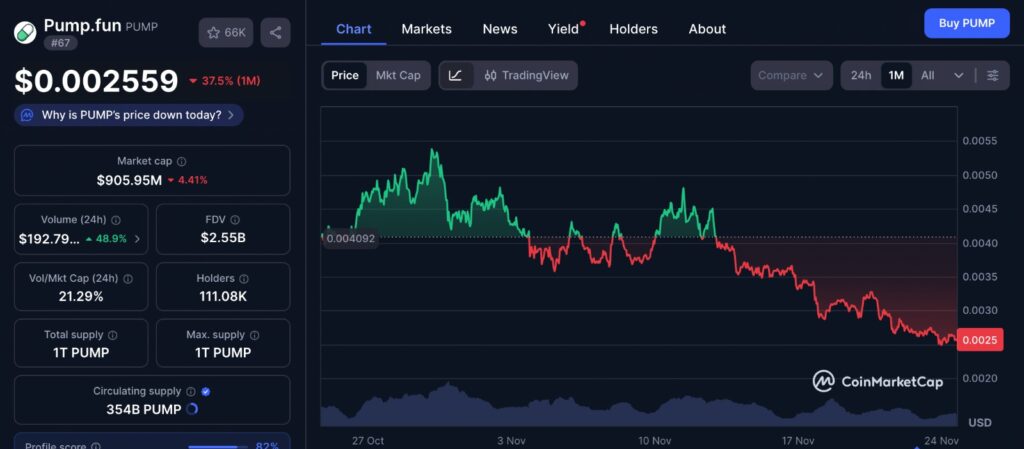Click the 354B PUMP circulating supply text
This screenshot has width=1024, height=449.
coord(144,409)
